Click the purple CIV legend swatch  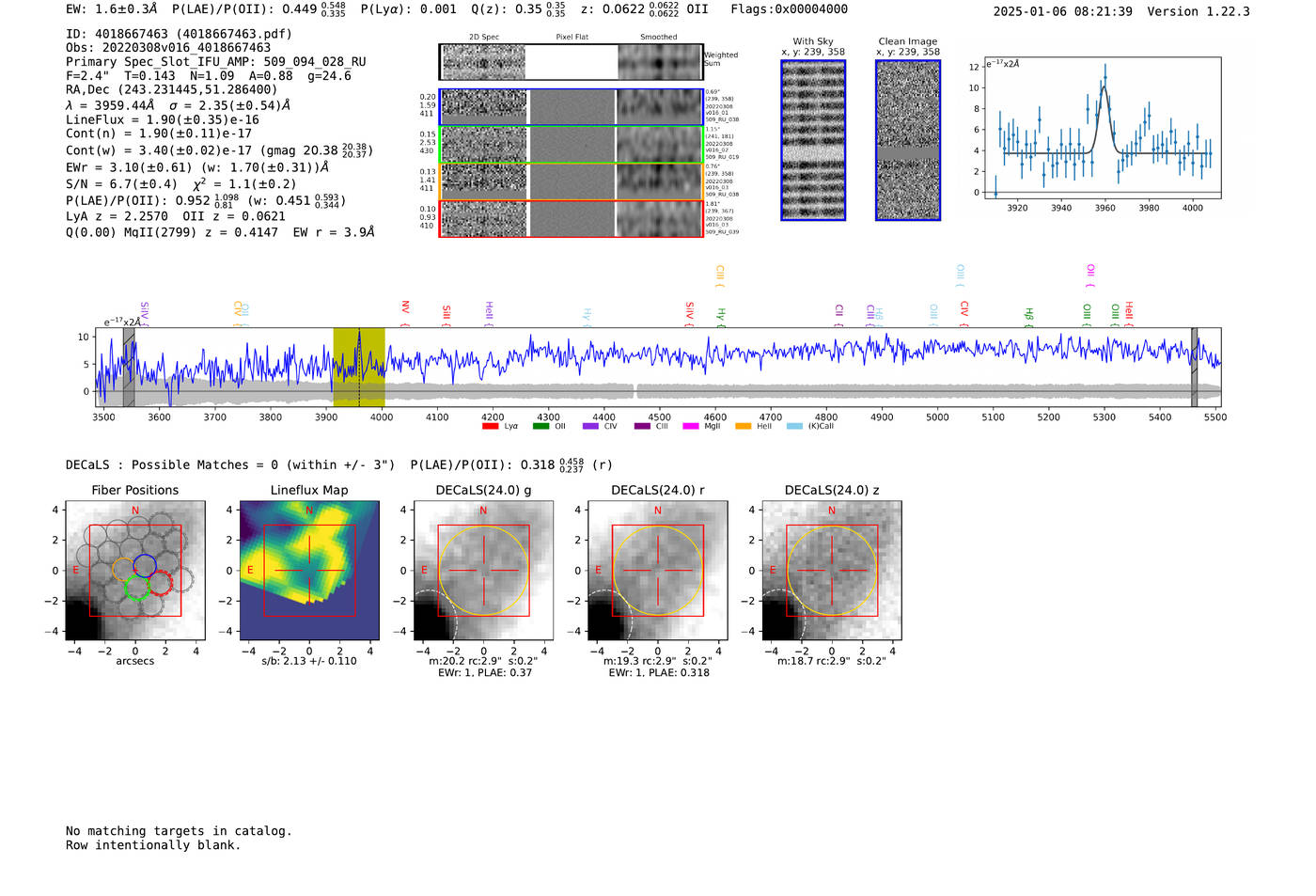point(590,426)
